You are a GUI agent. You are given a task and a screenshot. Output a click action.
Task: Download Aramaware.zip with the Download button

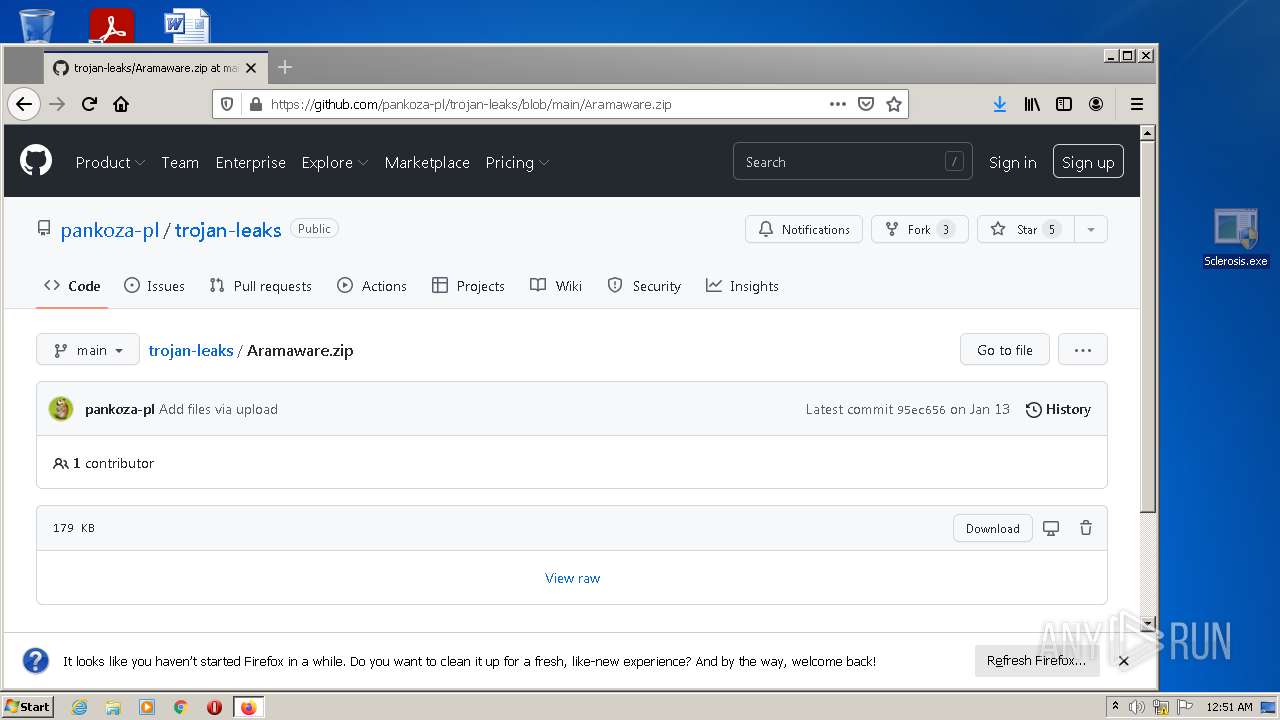(x=993, y=528)
